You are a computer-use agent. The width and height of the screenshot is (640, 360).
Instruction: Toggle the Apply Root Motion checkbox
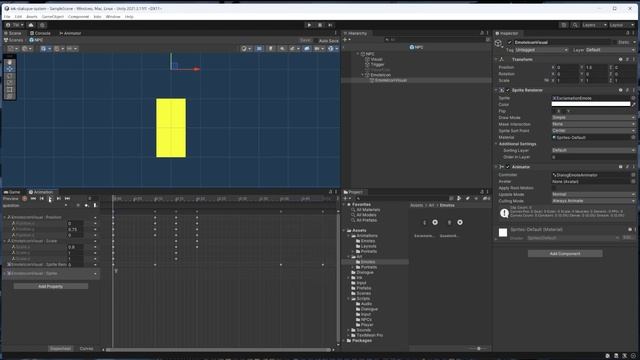point(554,188)
